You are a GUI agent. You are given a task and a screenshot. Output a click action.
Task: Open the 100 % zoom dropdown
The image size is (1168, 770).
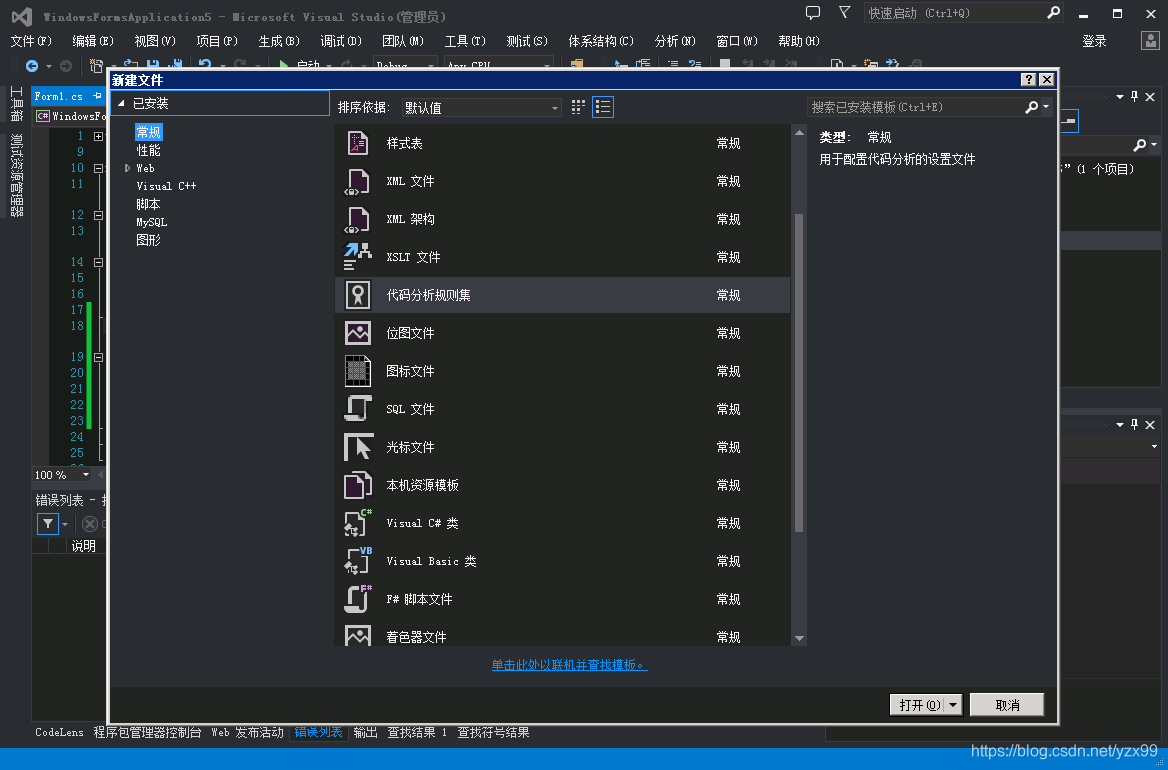click(86, 474)
